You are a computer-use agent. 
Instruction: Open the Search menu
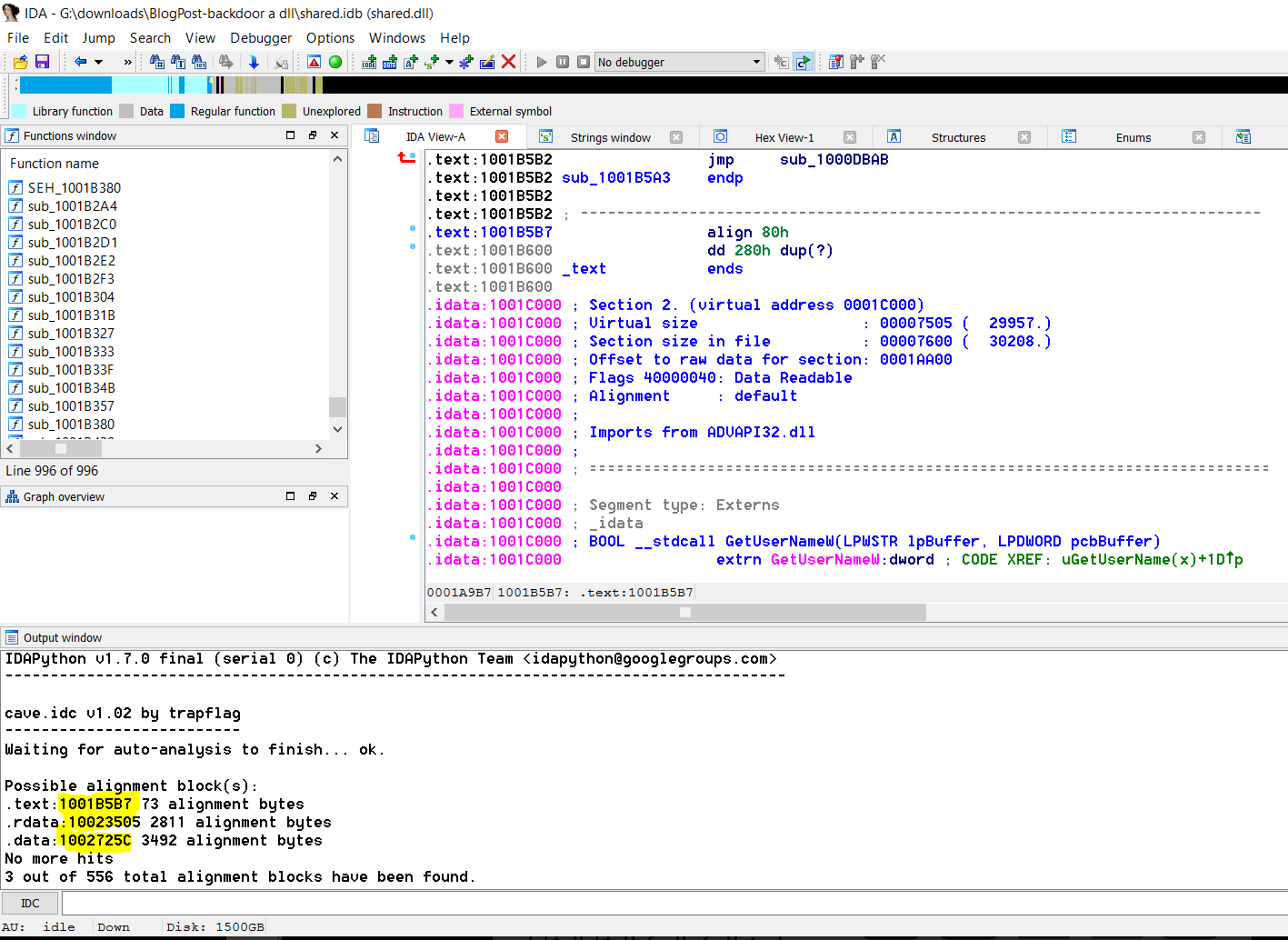150,37
